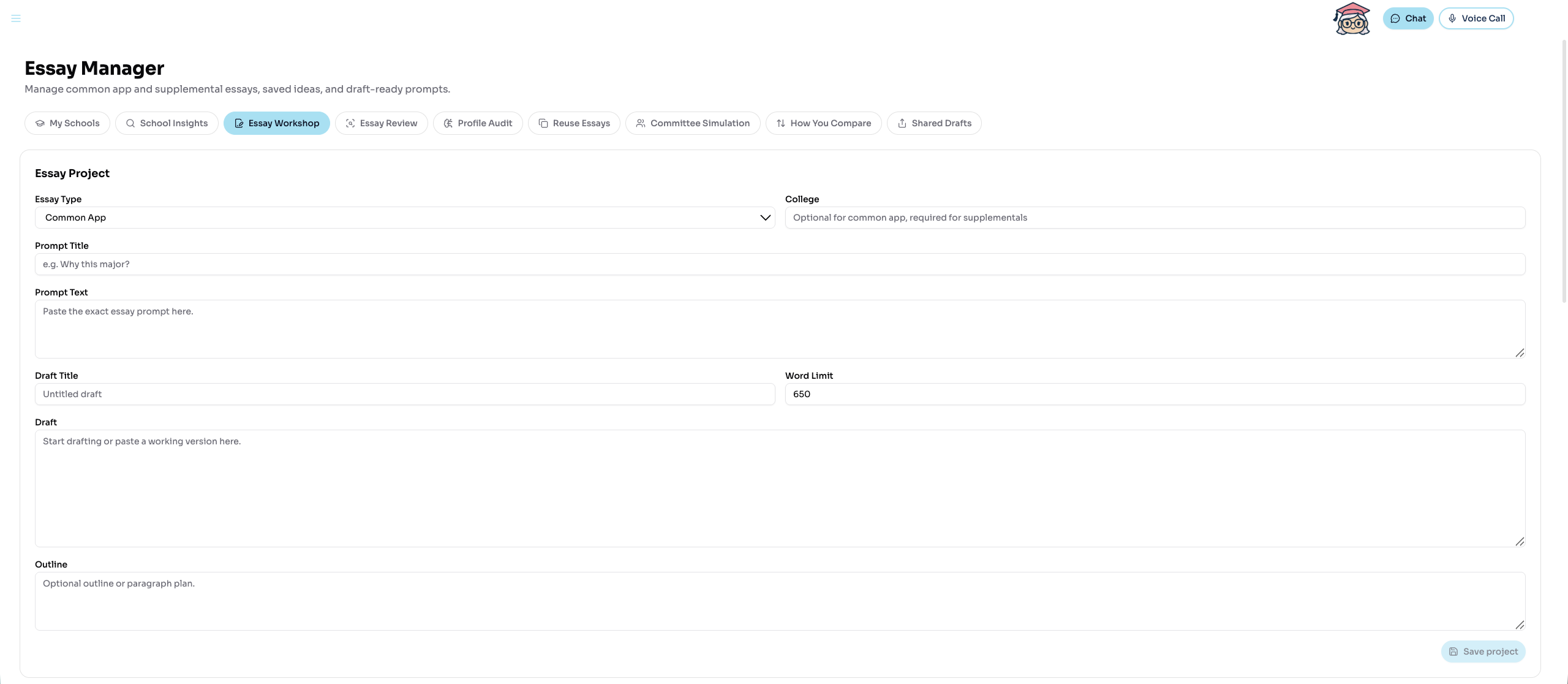The height and width of the screenshot is (684, 1568).
Task: Go to the Essay Review tab
Action: click(x=381, y=123)
